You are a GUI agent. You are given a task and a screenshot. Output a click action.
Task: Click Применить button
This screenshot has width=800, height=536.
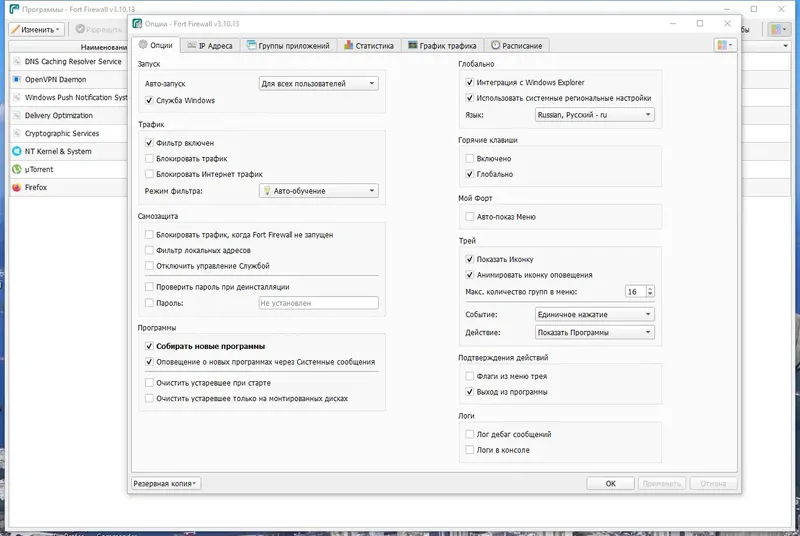tap(662, 483)
